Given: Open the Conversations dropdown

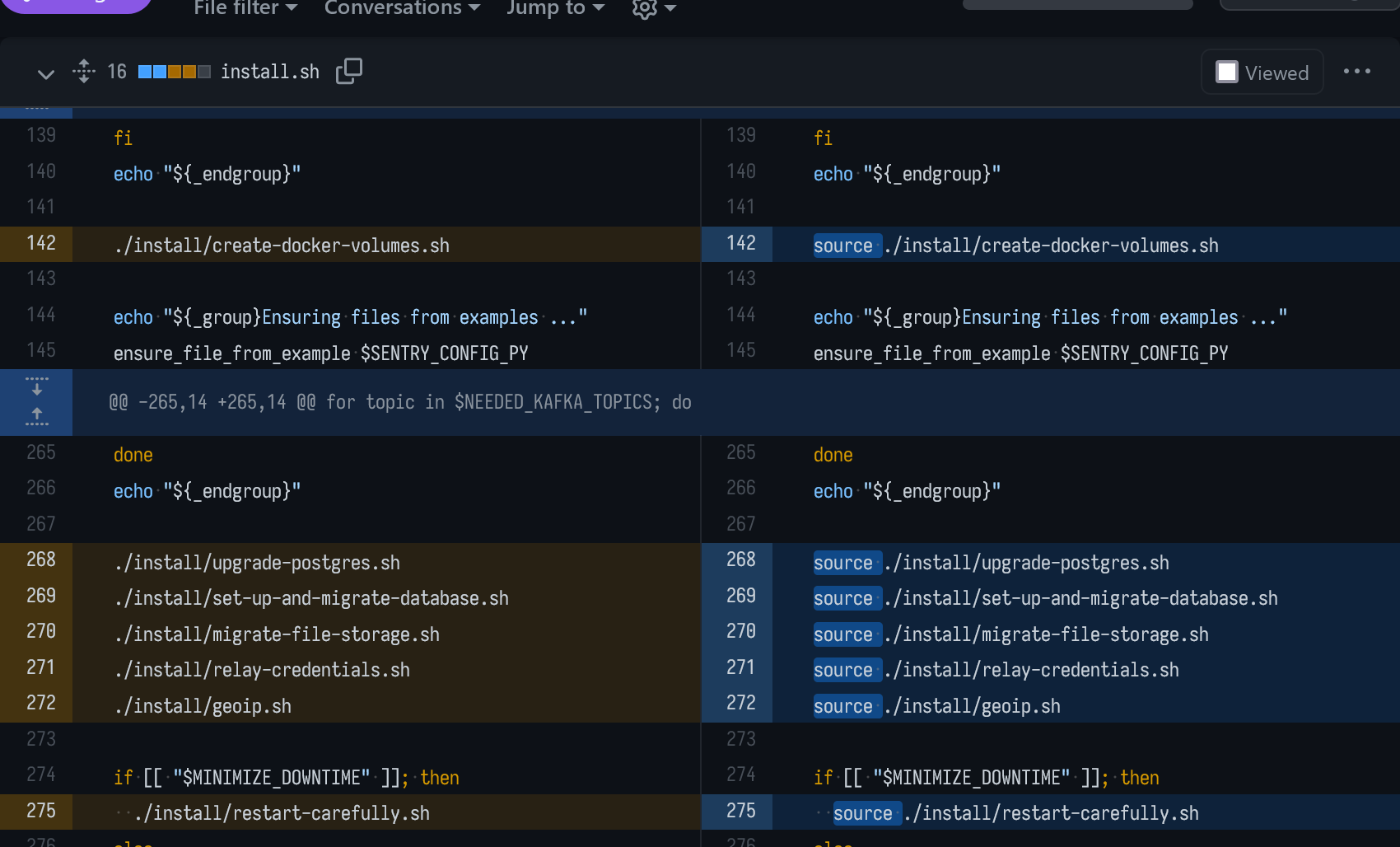Looking at the screenshot, I should pos(402,8).
